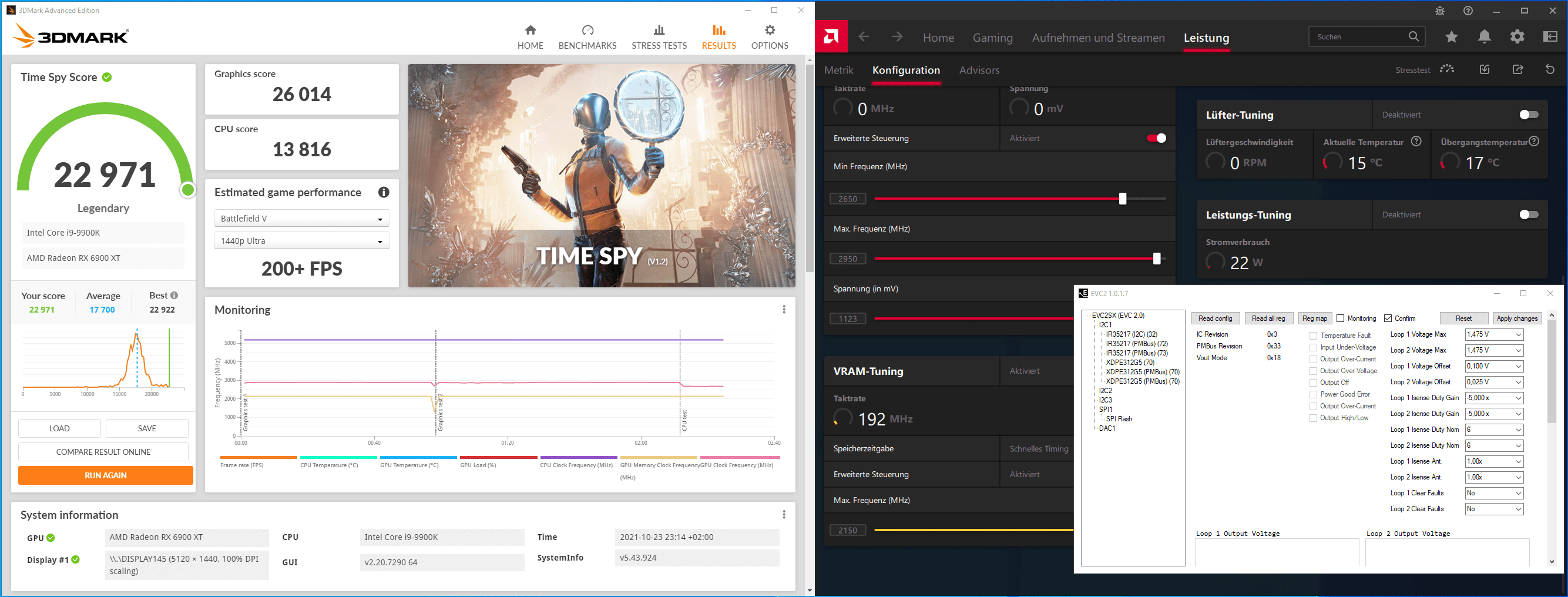Image resolution: width=1568 pixels, height=597 pixels.
Task: Toggle the Lüfter-Tuning switch
Action: pos(1529,115)
